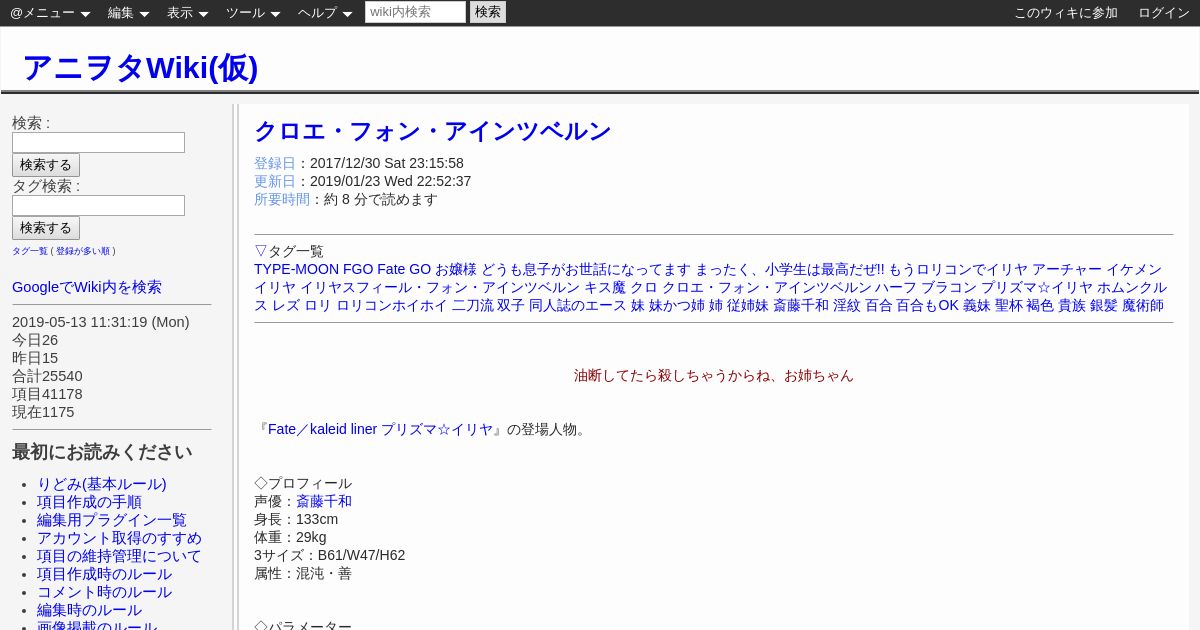Open the 表示 dropdown menu
This screenshot has width=1200, height=630.
187,13
